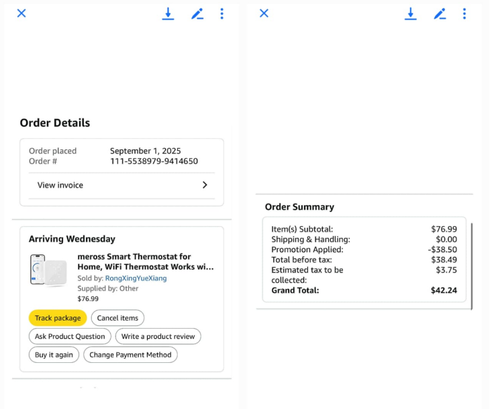Viewport: 500px width, 409px height.
Task: Select the Total before tax $38.49 value
Action: (x=444, y=260)
